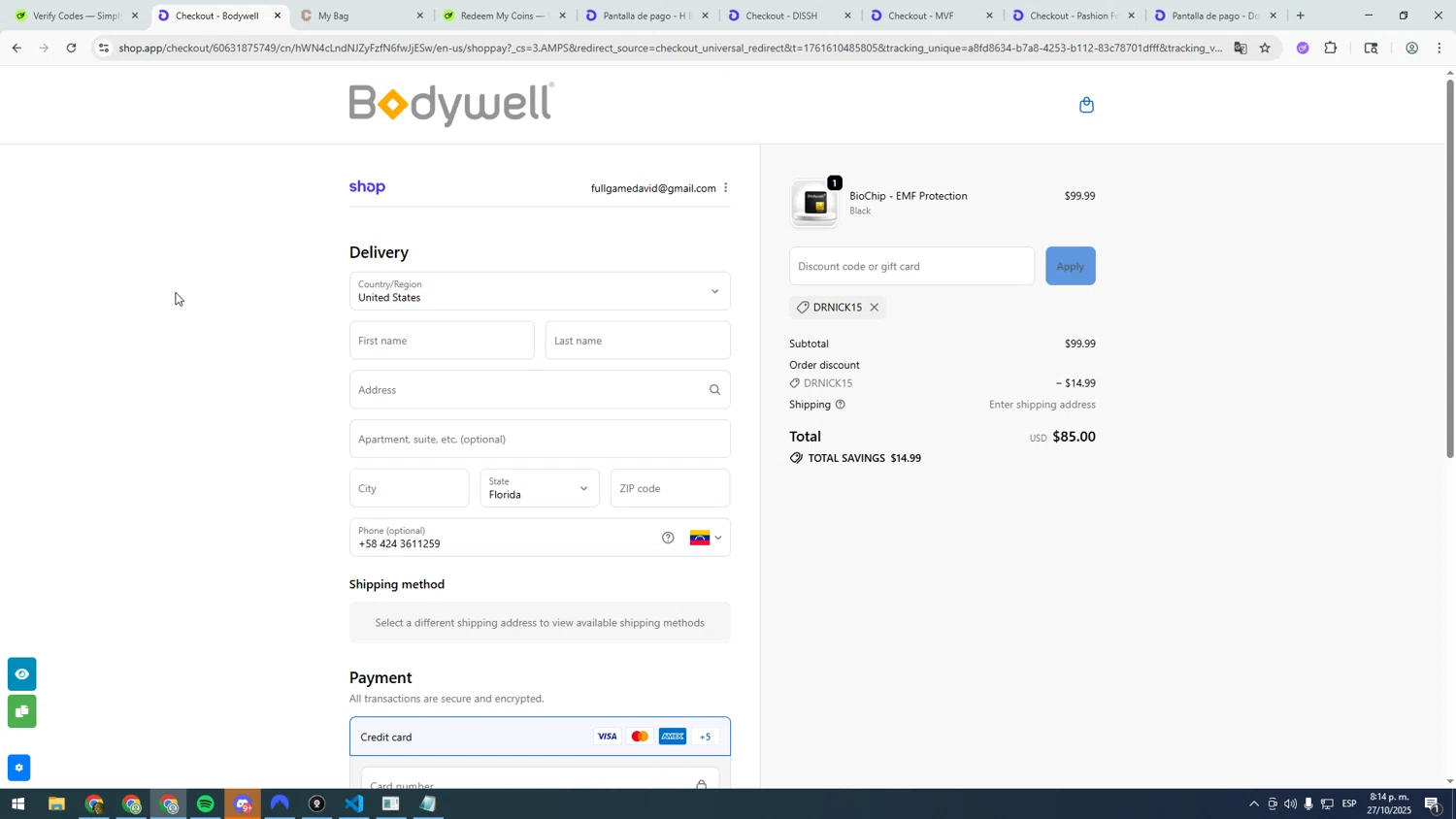Viewport: 1456px width, 819px height.
Task: Expand the Country/Region dropdown
Action: 540,291
